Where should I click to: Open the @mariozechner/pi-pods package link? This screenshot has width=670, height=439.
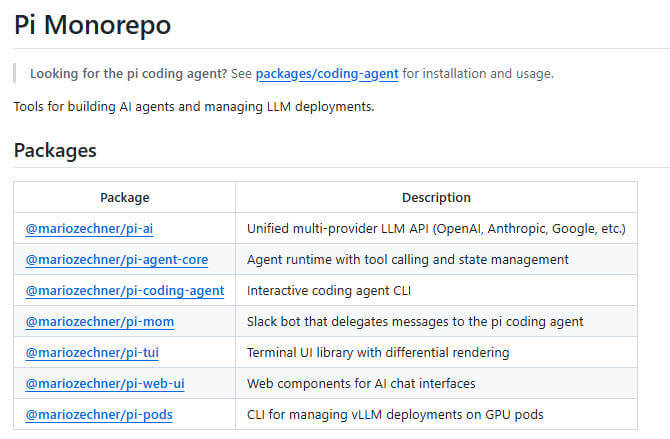(x=99, y=415)
